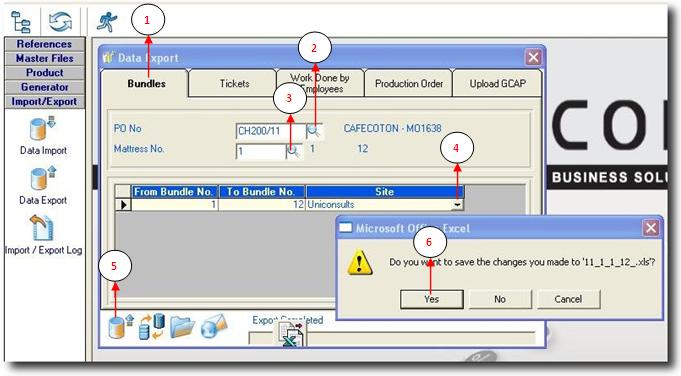681x376 pixels.
Task: Click Mattress No. magnifier lookup icon
Action: pyautogui.click(x=294, y=151)
